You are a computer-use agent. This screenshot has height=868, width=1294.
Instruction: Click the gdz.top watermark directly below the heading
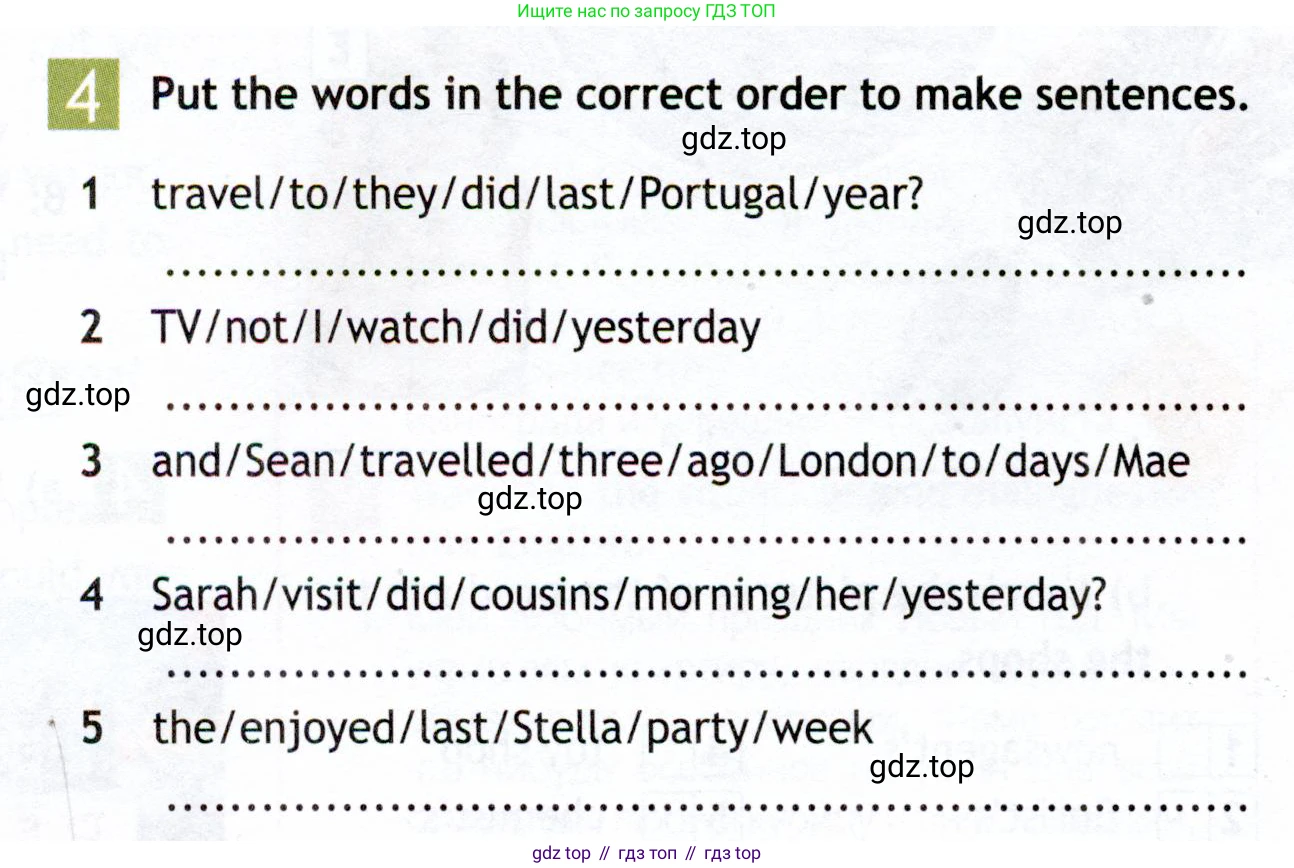click(734, 140)
